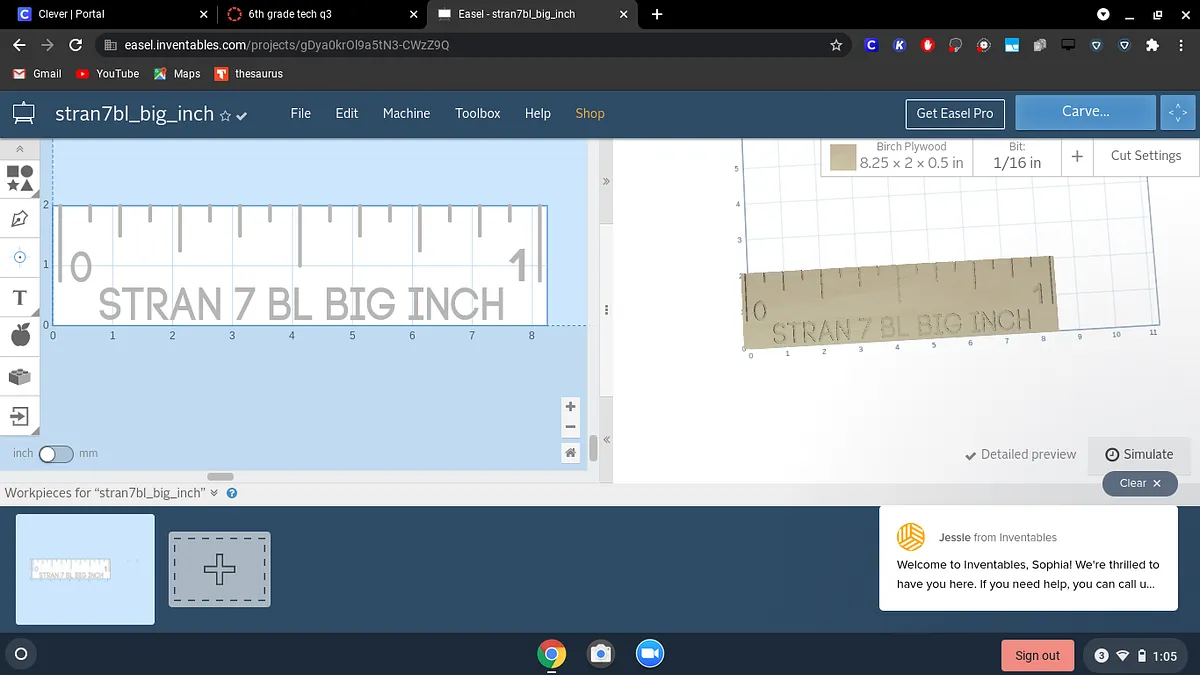Click the Birch Plywood material swatch
This screenshot has height=675, width=1200.
843,157
